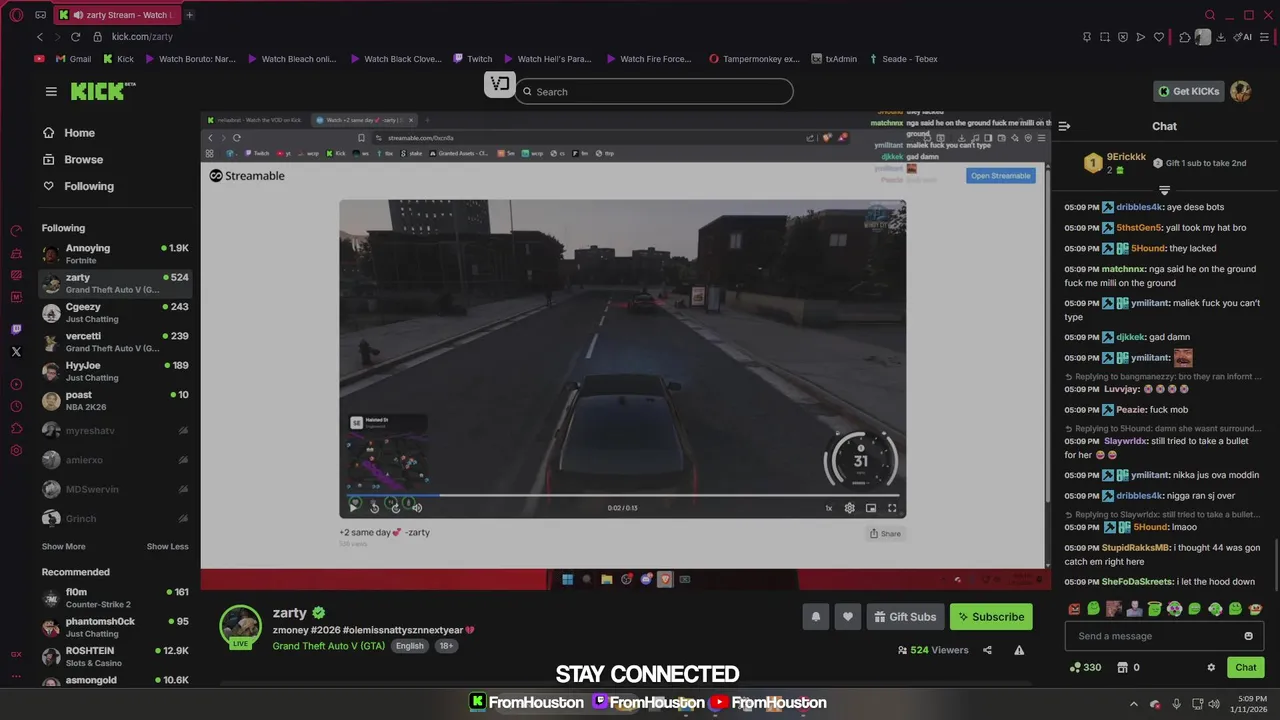Toggle follow with the heart button

[x=848, y=617]
